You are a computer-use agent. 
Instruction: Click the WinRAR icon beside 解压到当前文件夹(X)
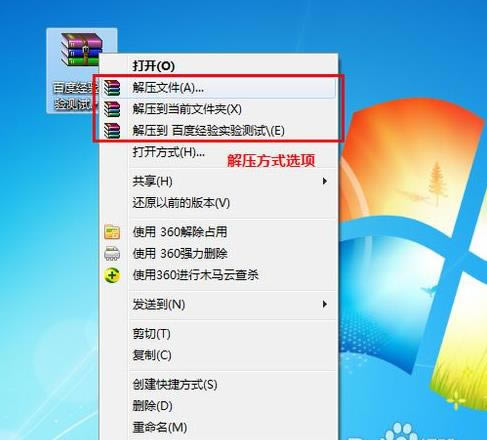point(112,109)
